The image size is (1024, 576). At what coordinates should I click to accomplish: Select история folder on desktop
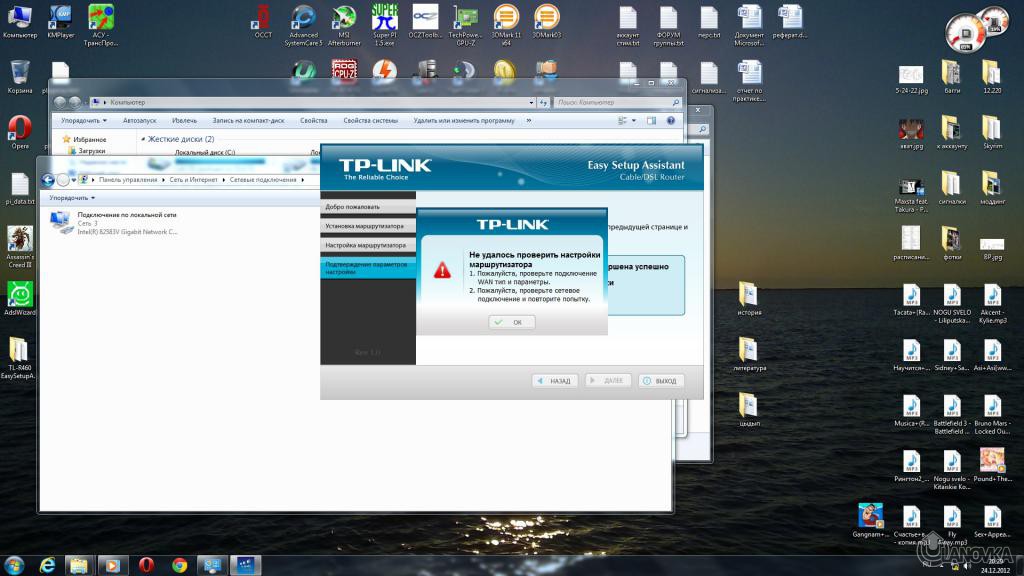click(x=749, y=298)
